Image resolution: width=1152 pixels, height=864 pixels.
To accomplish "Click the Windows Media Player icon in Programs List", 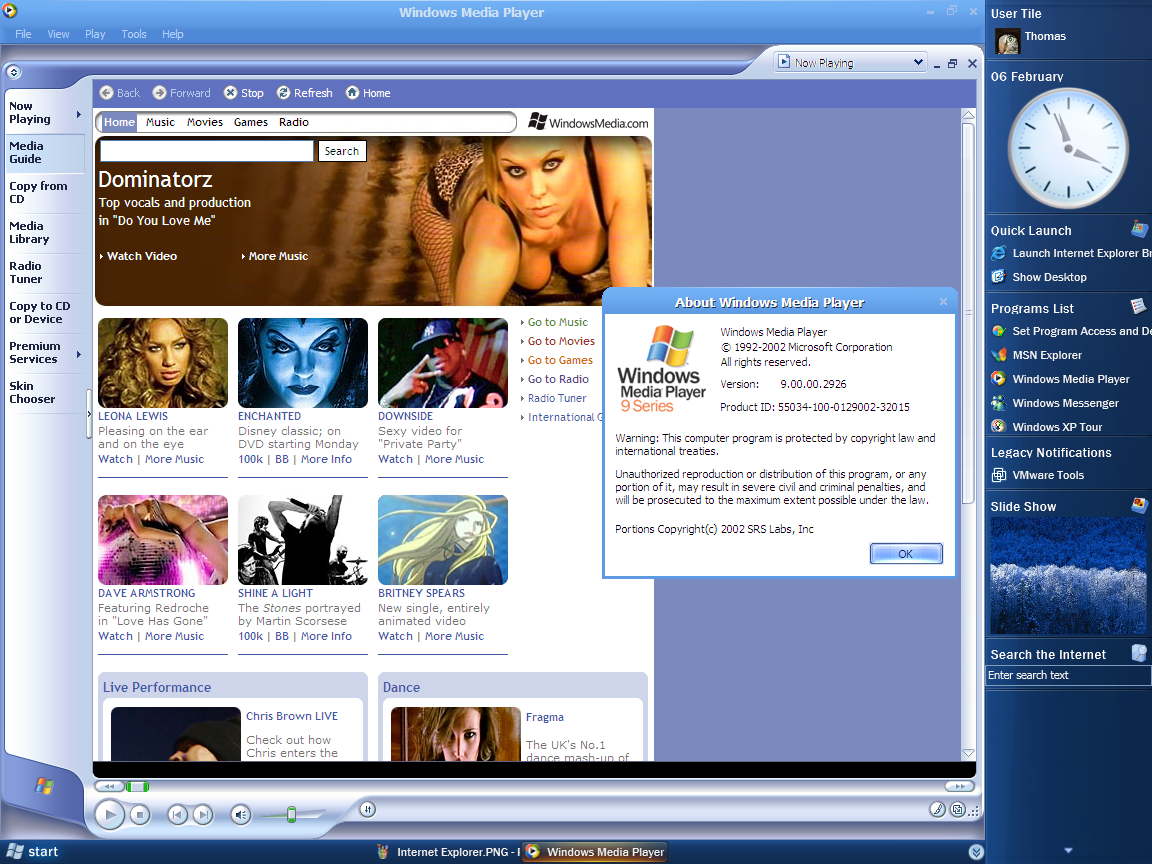I will click(x=998, y=379).
